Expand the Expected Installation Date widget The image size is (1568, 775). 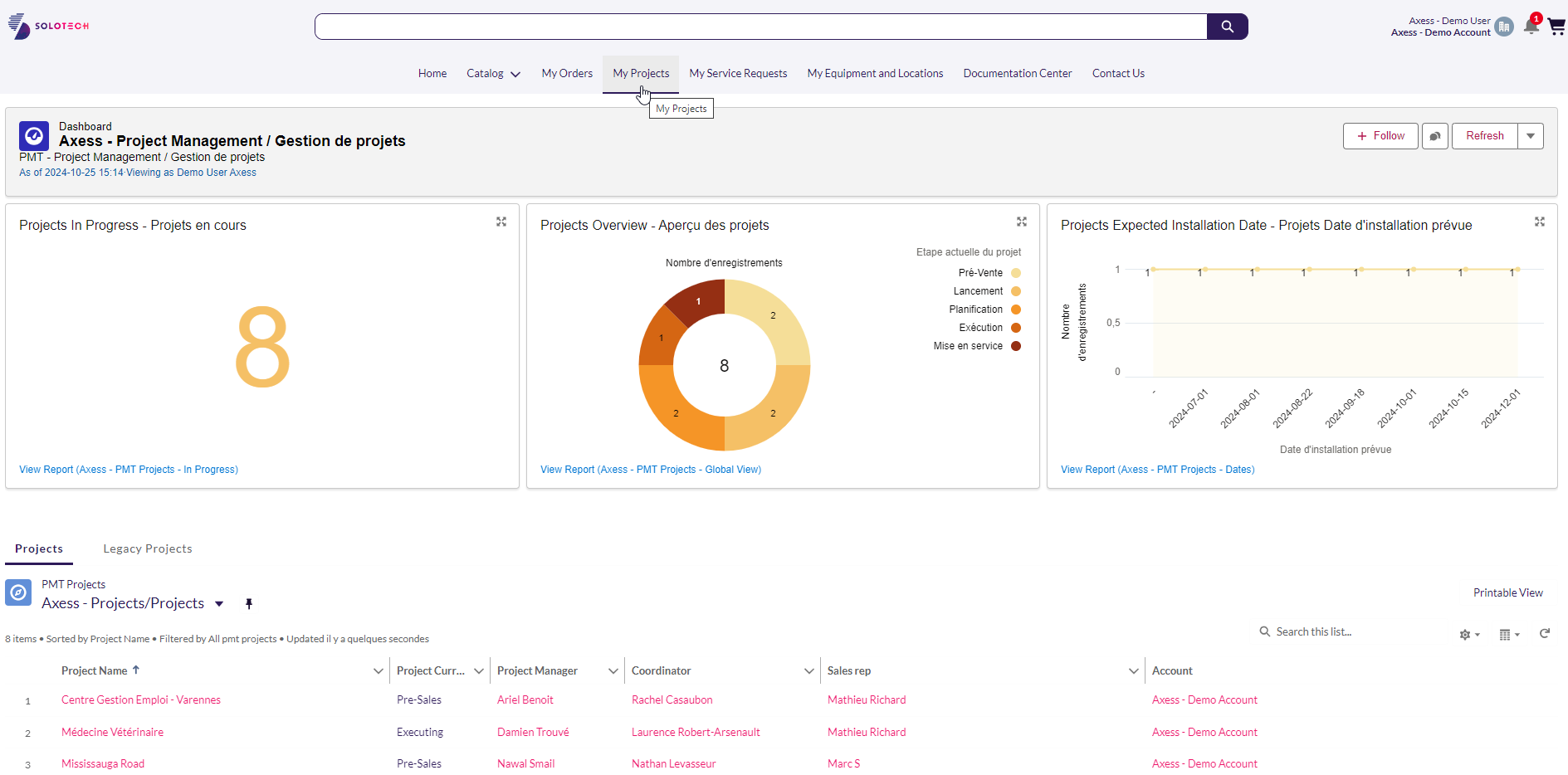pos(1540,222)
